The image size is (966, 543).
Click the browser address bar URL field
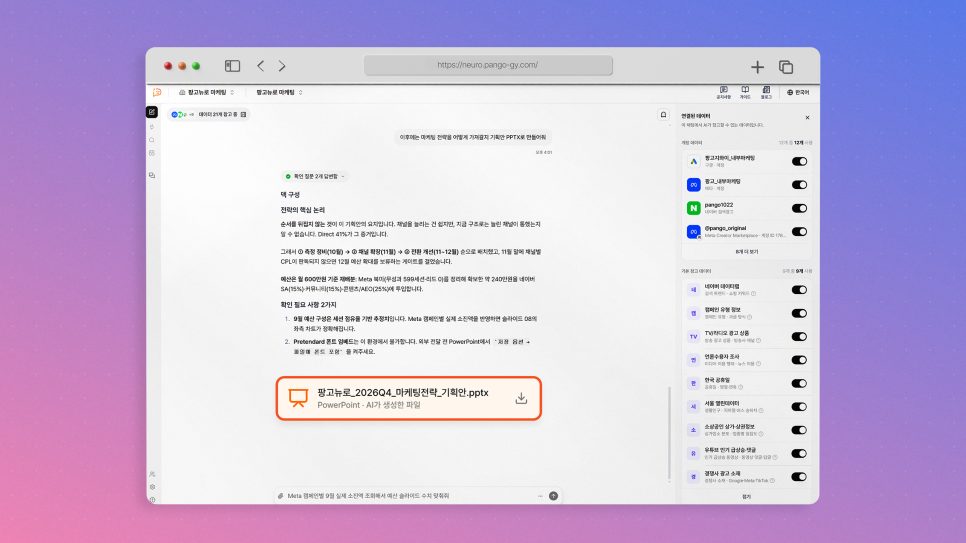488,65
